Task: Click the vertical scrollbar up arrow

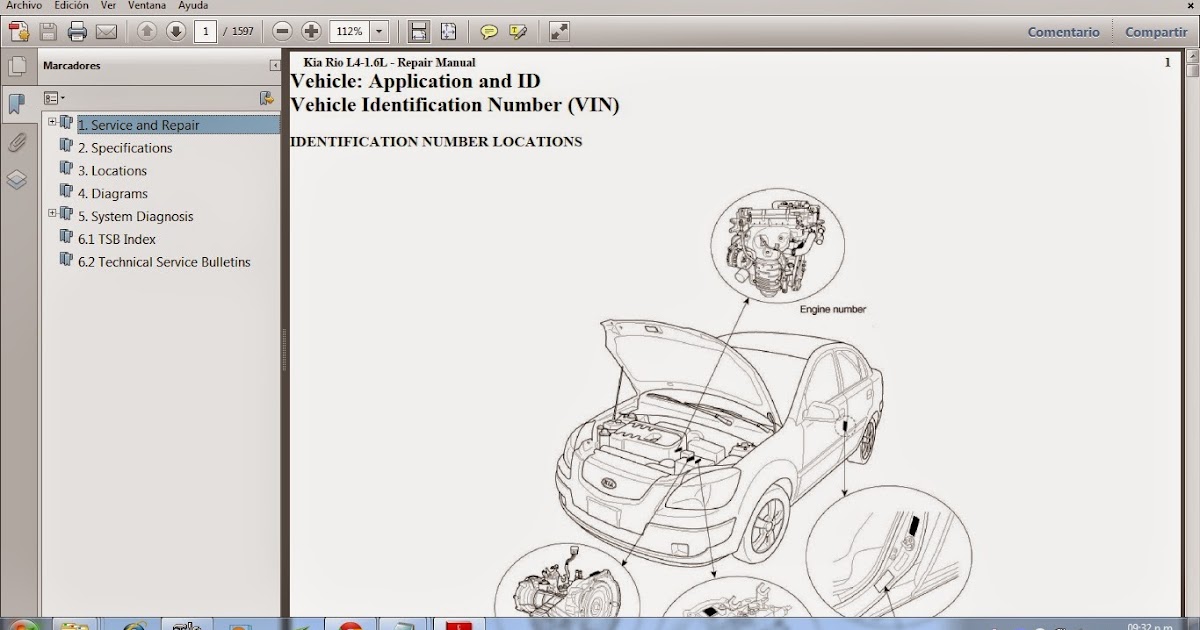Action: point(1192,58)
